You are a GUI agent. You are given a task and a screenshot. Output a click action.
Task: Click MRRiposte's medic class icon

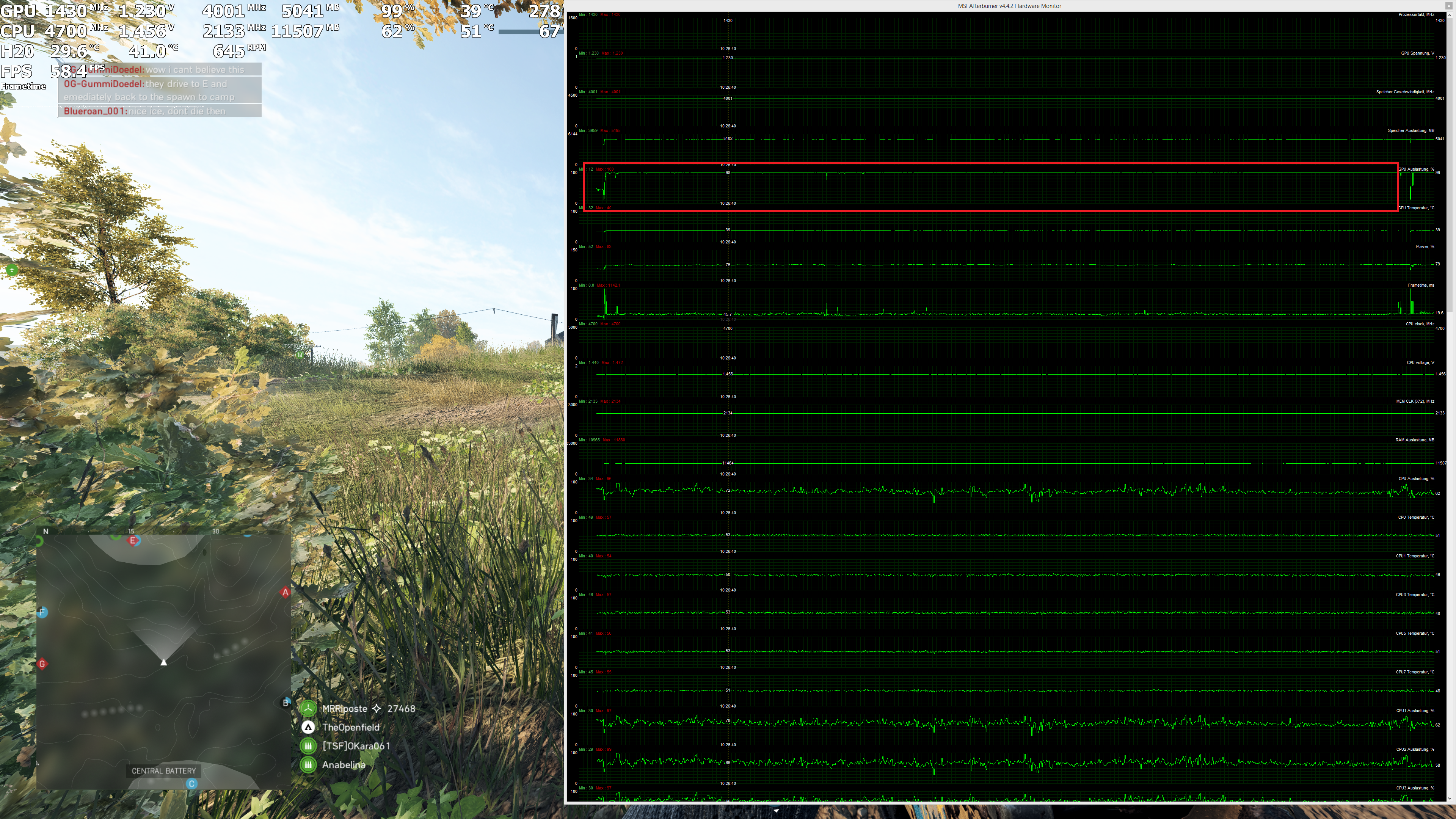pyautogui.click(x=308, y=708)
